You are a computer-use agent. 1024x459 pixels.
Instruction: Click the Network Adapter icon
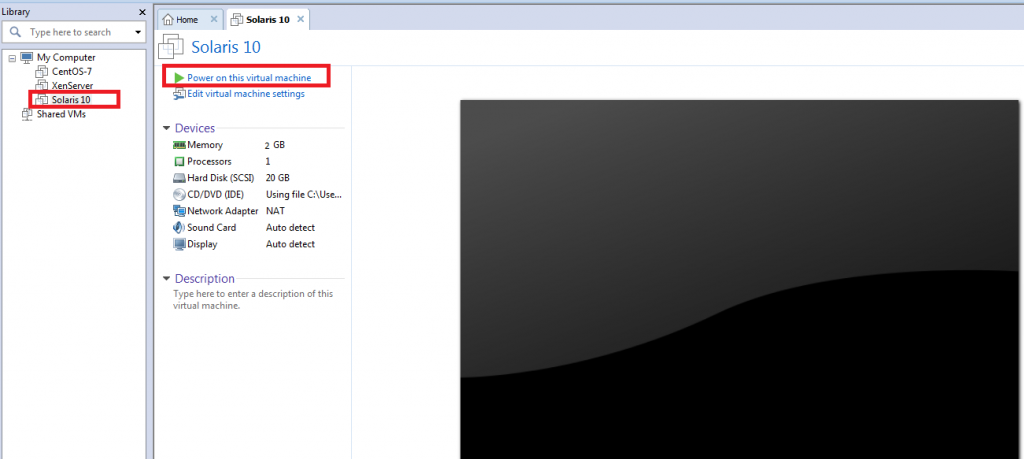179,211
